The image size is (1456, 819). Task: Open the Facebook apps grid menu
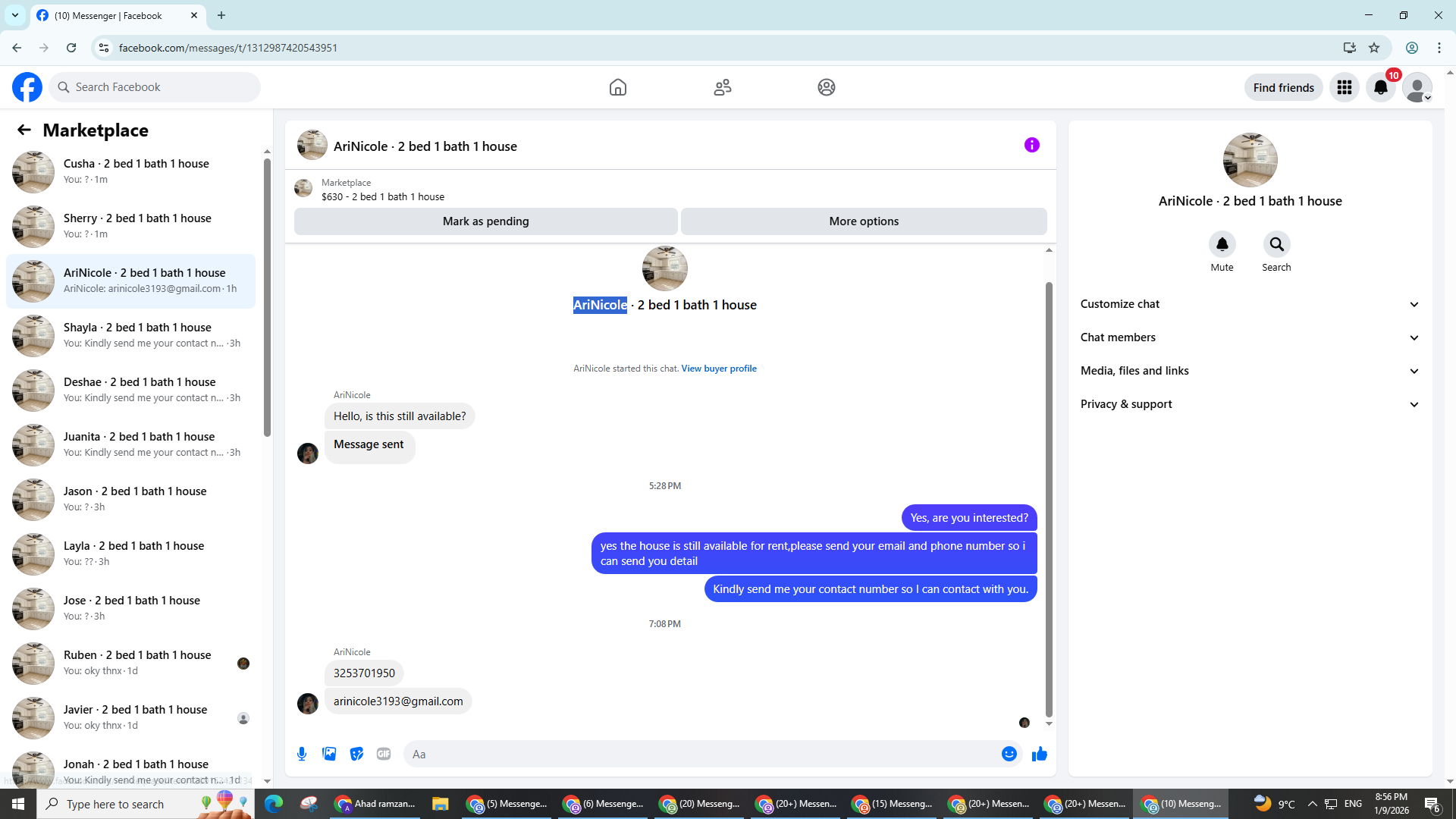click(1344, 87)
